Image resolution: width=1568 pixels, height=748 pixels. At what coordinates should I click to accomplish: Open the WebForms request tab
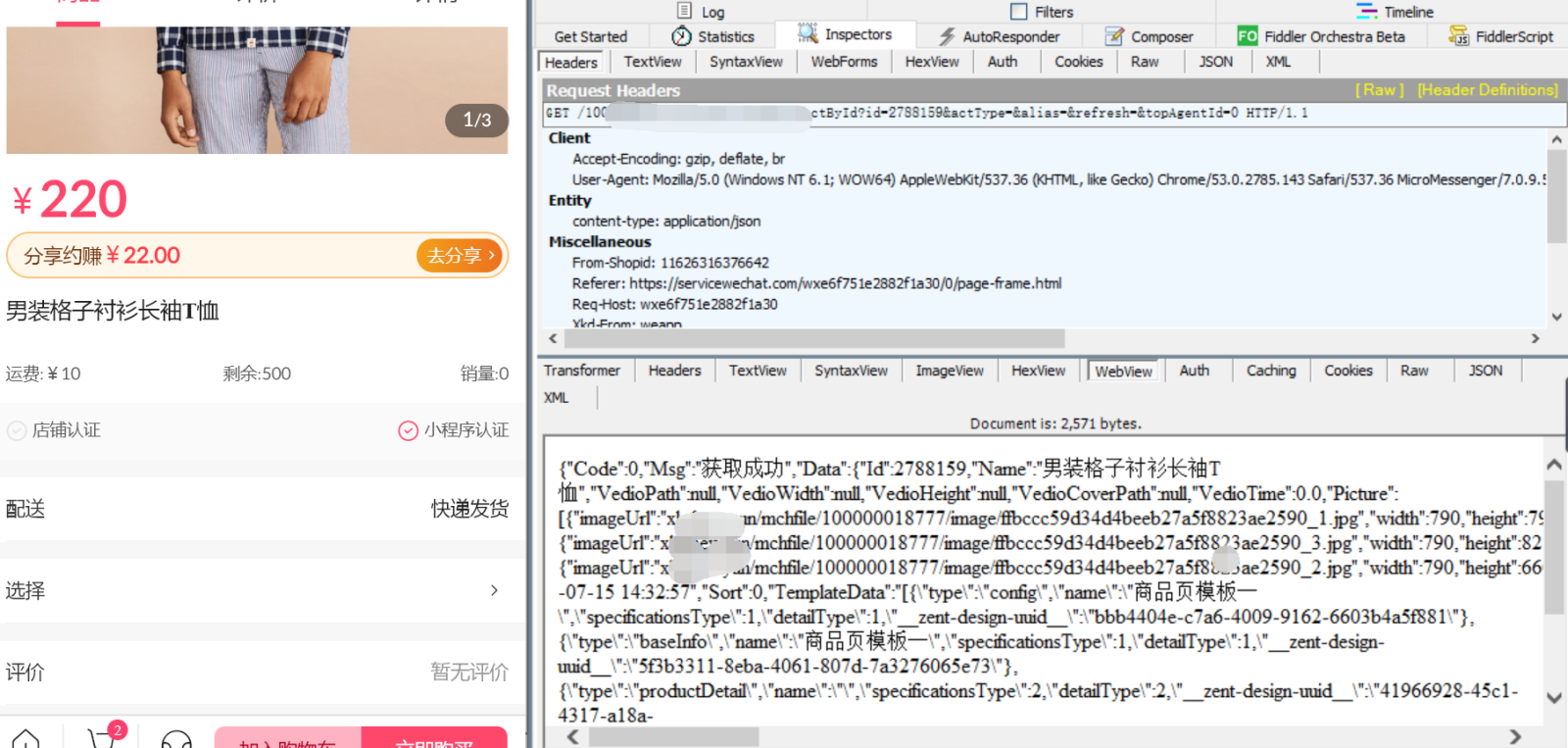coord(844,62)
